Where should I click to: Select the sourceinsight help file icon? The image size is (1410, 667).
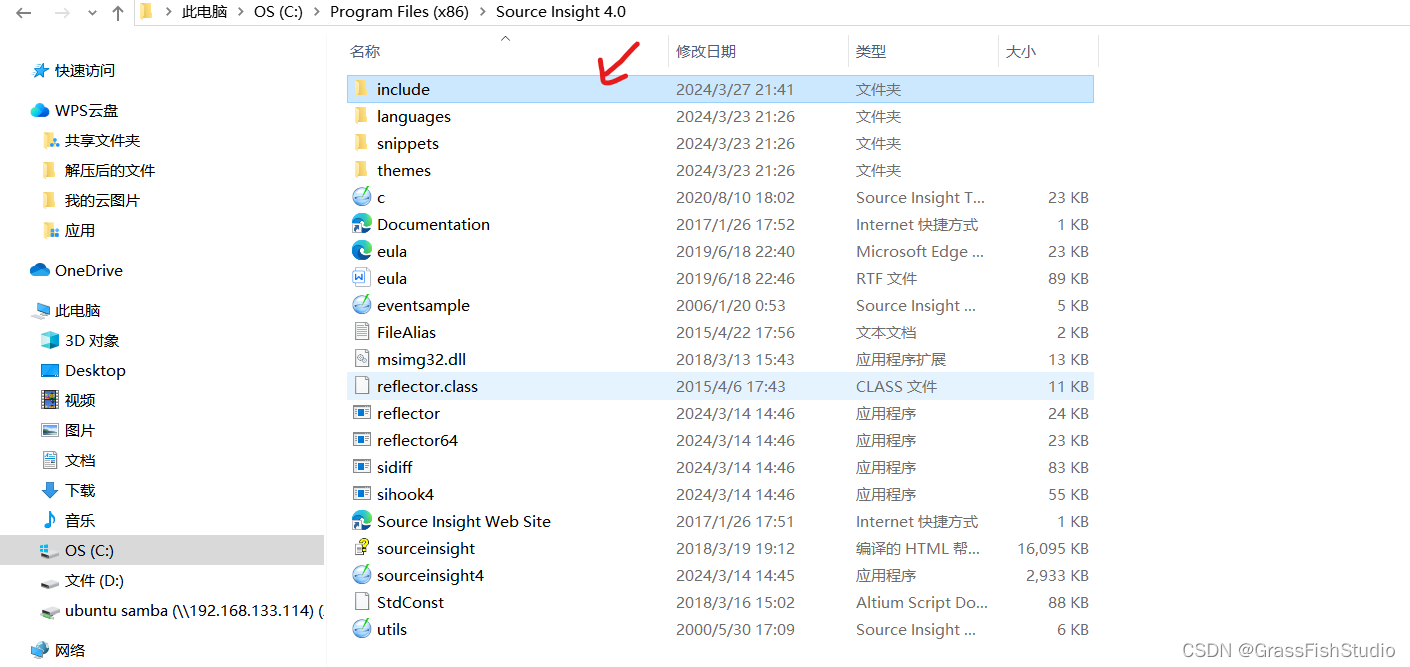click(361, 548)
